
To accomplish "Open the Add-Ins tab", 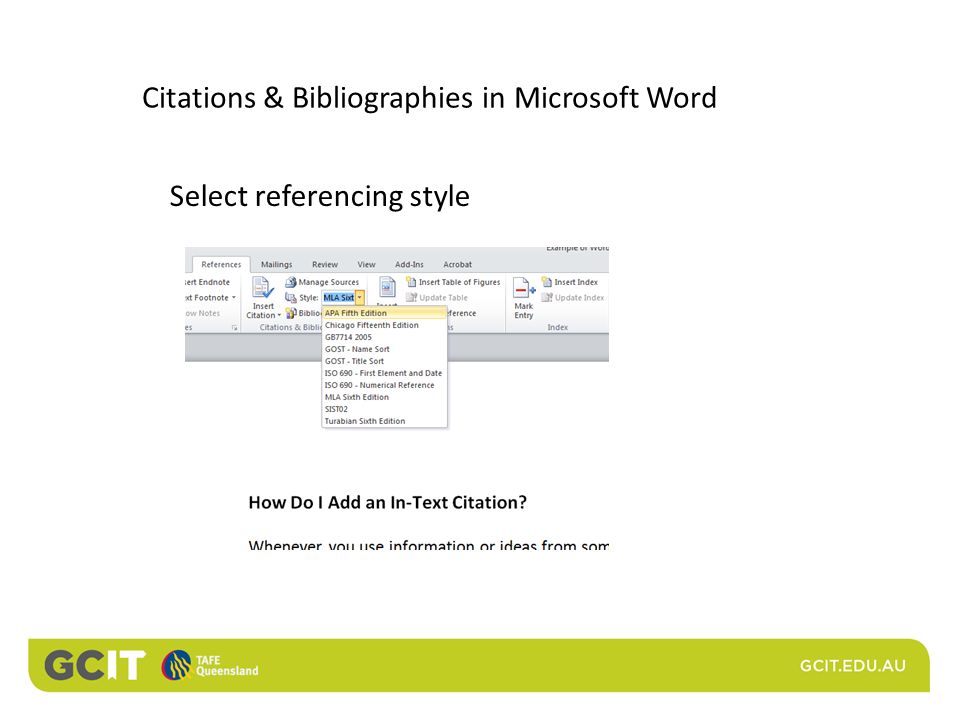I will tap(409, 264).
